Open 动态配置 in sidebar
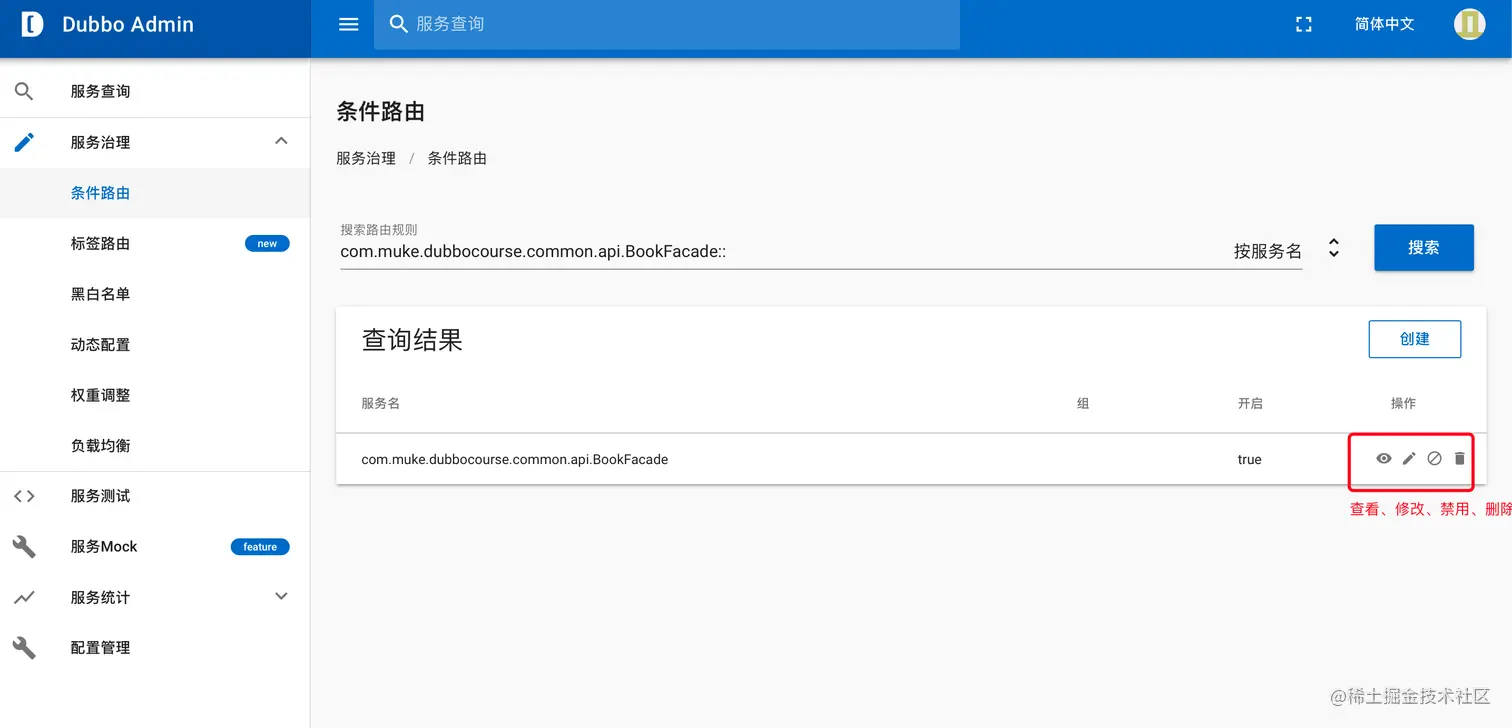1512x728 pixels. (x=155, y=344)
